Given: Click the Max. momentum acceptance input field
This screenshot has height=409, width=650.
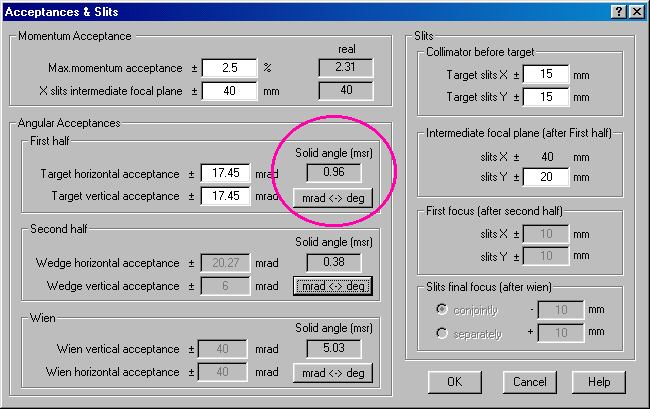Looking at the screenshot, I should [x=229, y=68].
